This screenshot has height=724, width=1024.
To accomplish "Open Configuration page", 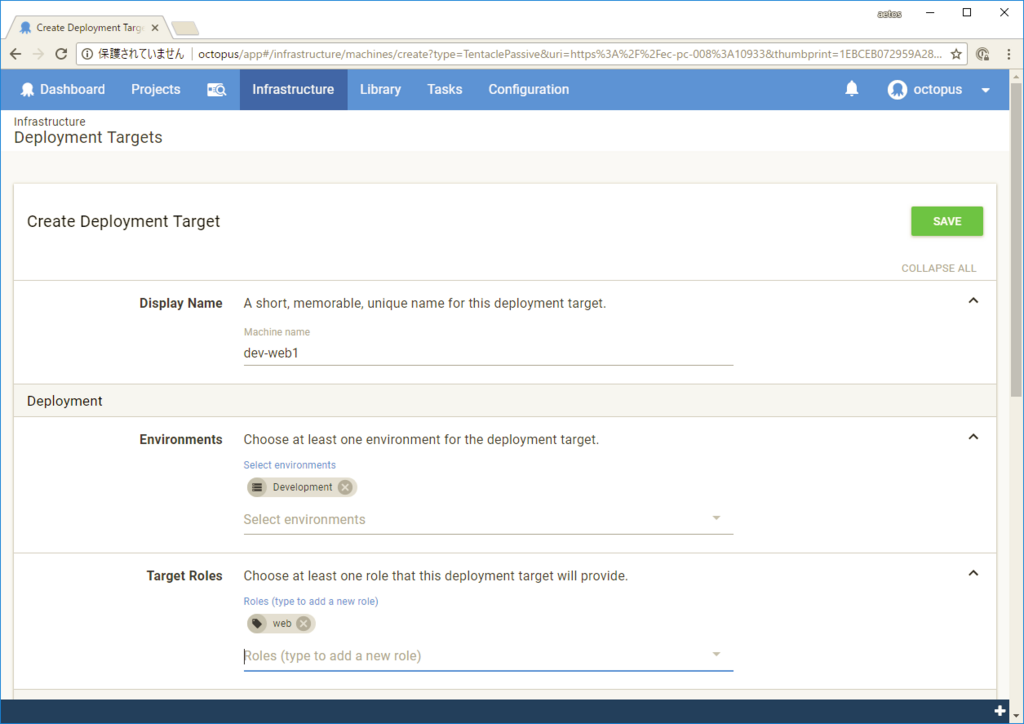I will click(529, 89).
